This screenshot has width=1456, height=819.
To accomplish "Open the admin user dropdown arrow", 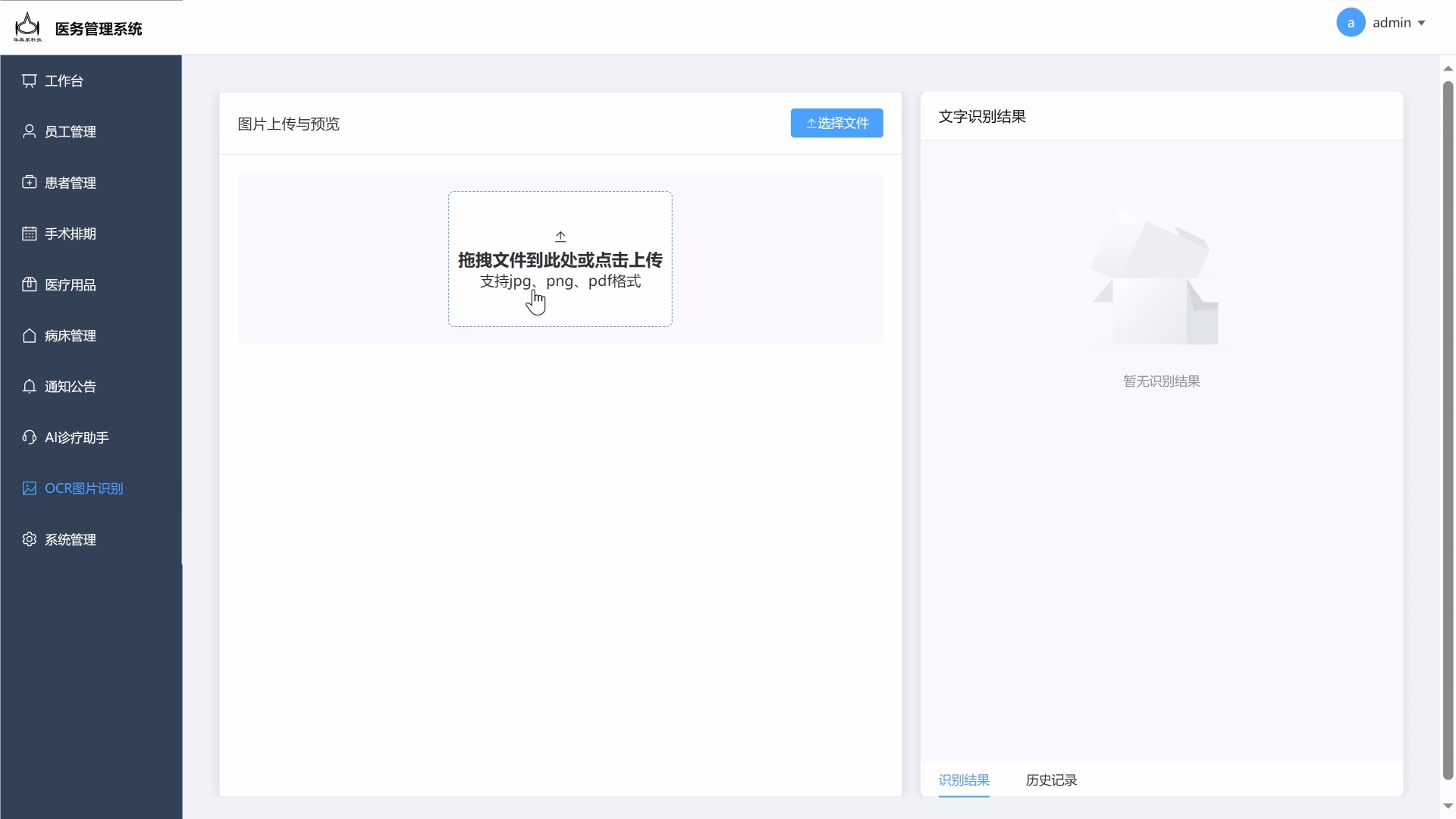I will click(x=1422, y=24).
